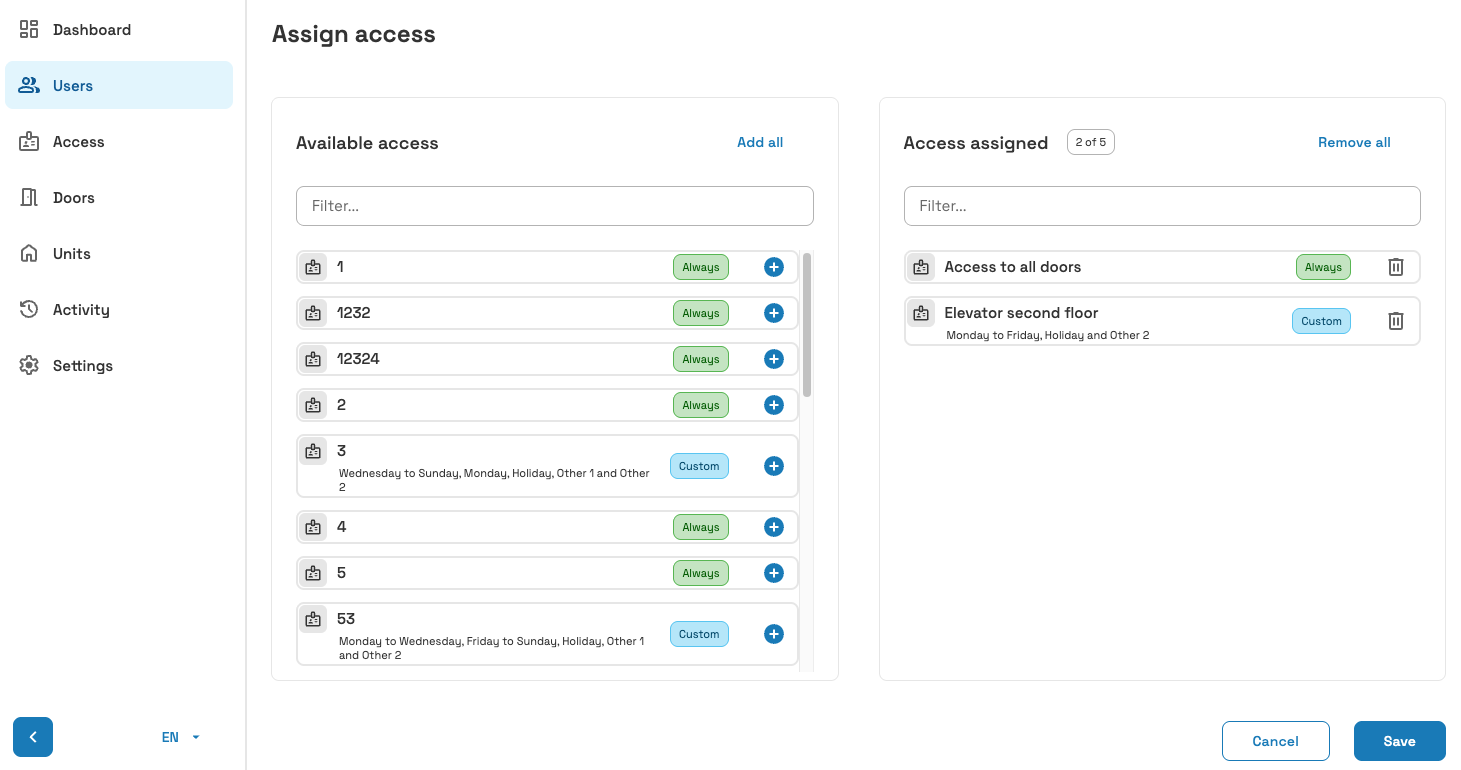Click the plus icon on access '4'
This screenshot has height=770, width=1461.
pos(773,527)
